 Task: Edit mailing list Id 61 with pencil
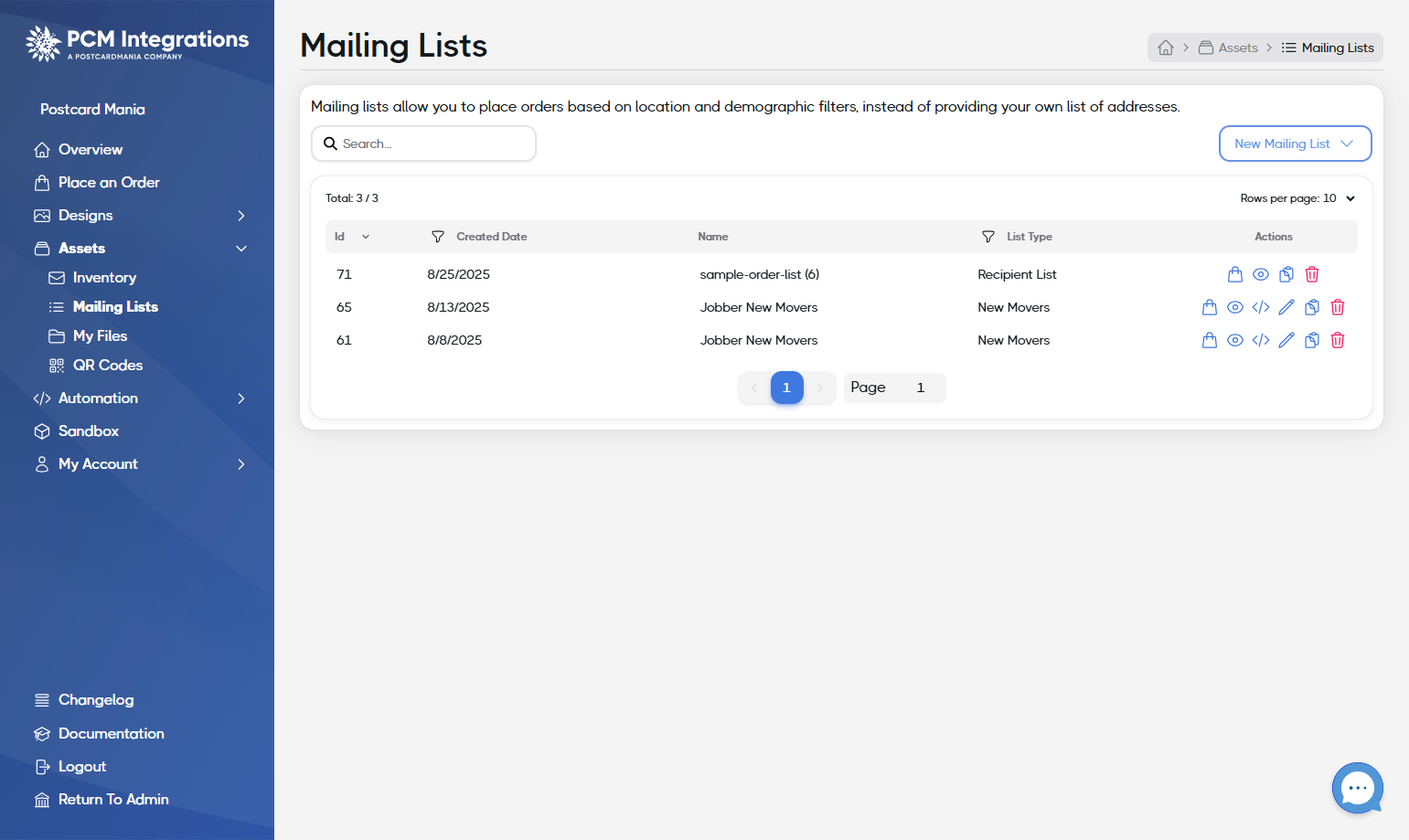(x=1286, y=340)
